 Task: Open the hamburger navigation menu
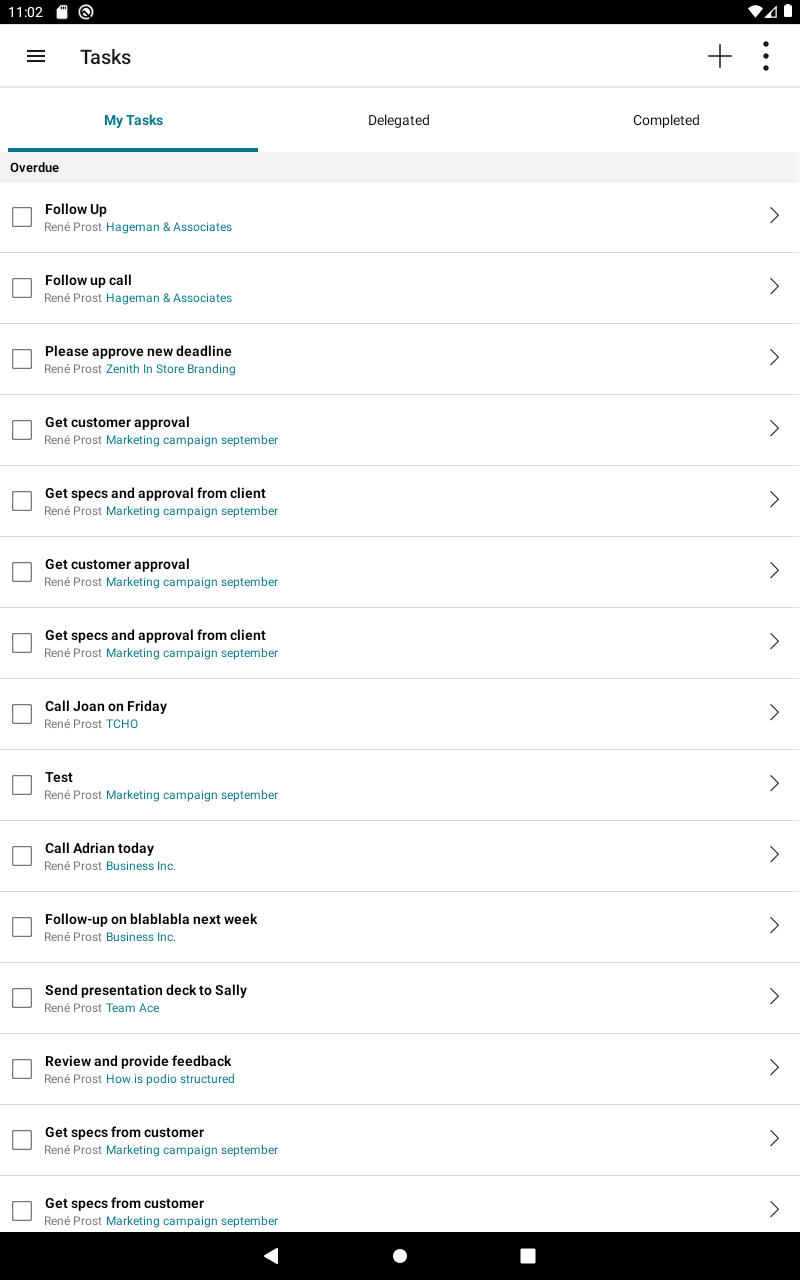(36, 57)
